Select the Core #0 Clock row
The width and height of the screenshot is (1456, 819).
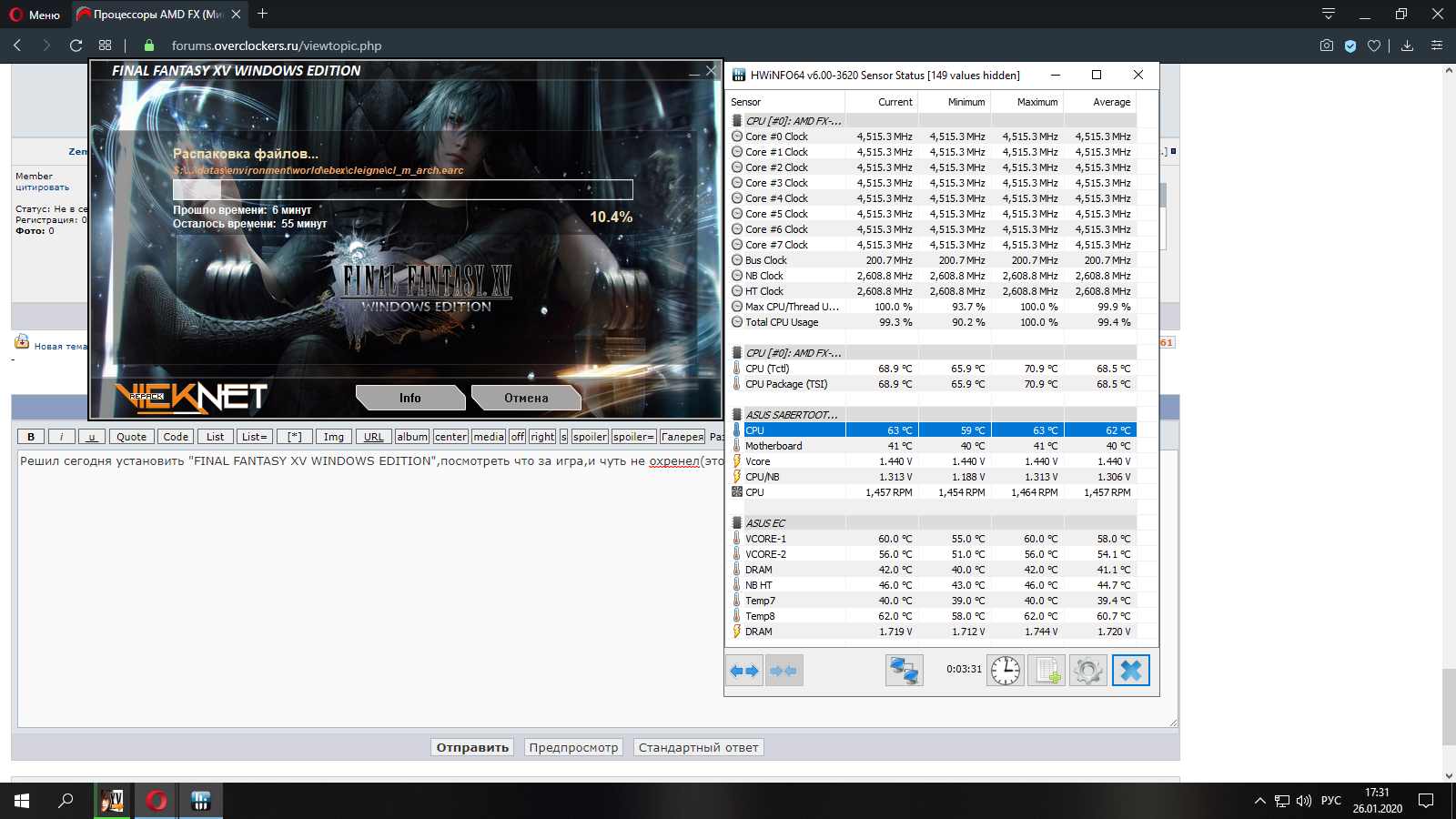[x=932, y=136]
